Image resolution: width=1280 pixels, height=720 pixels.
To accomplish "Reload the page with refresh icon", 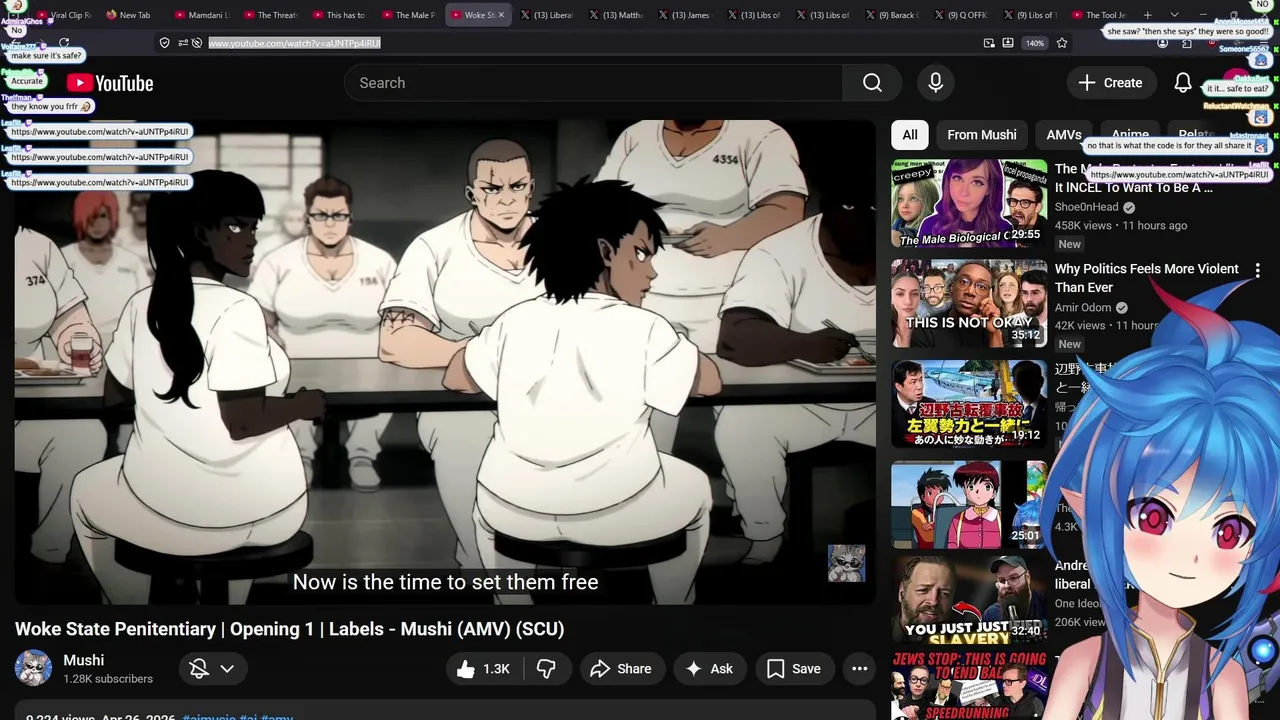I will tap(64, 43).
